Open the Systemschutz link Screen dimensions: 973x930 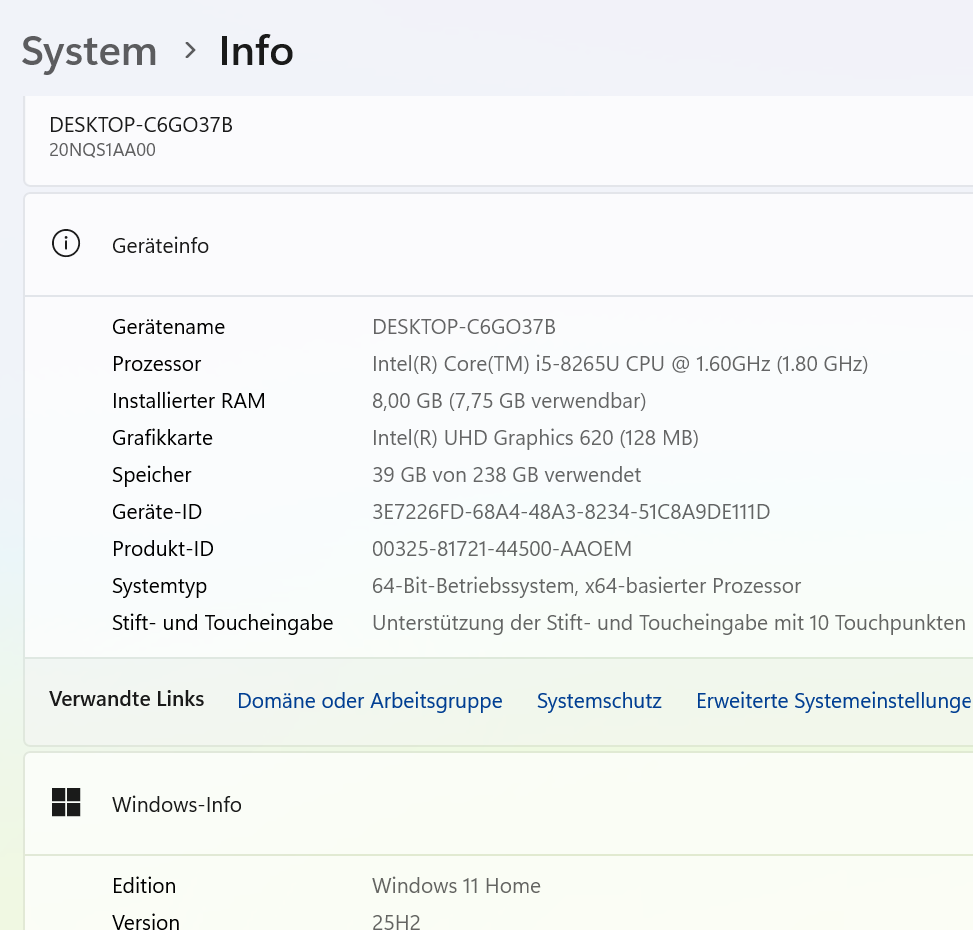point(599,701)
